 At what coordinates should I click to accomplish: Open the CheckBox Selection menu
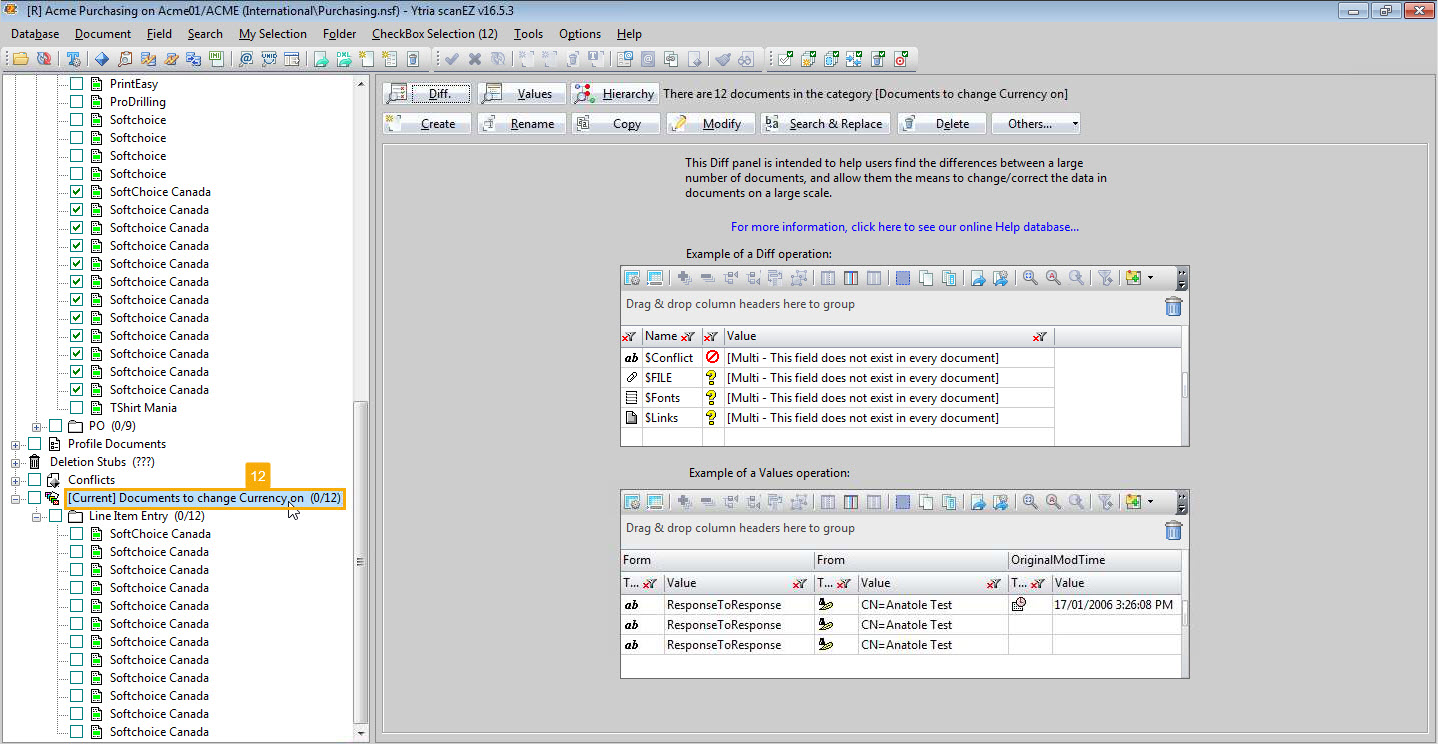(x=434, y=33)
